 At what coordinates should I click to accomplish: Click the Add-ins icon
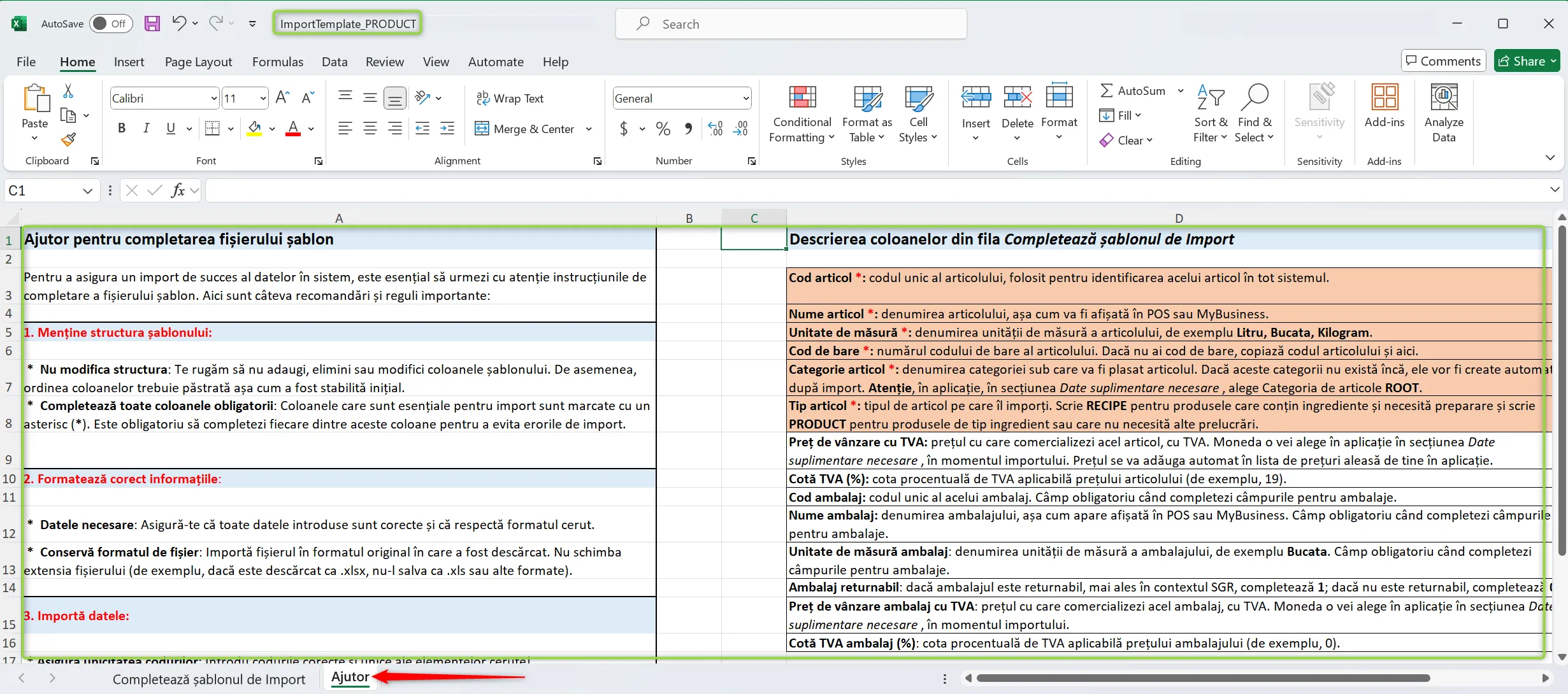point(1385,106)
